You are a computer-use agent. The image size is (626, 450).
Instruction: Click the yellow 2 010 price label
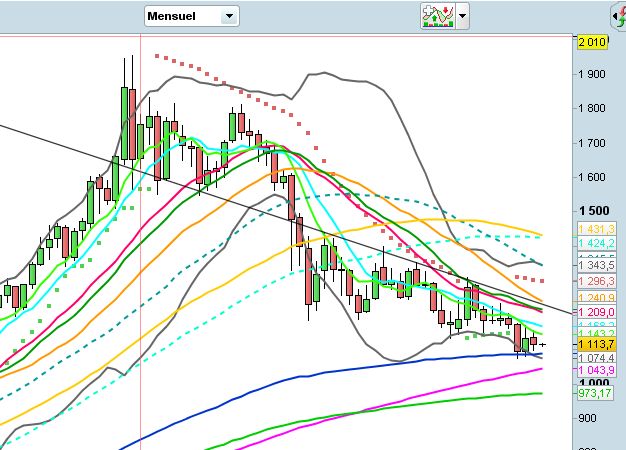(x=592, y=42)
